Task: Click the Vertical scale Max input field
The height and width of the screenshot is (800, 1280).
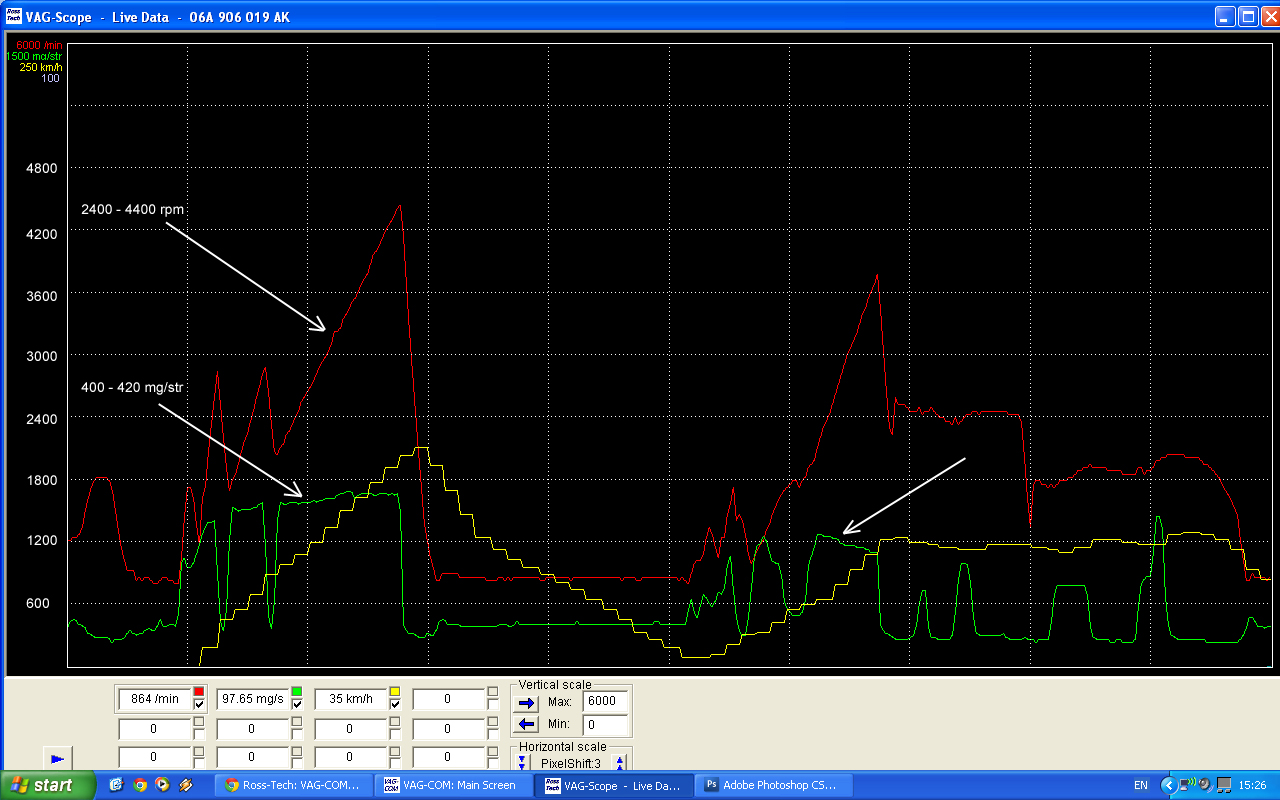Action: [605, 703]
